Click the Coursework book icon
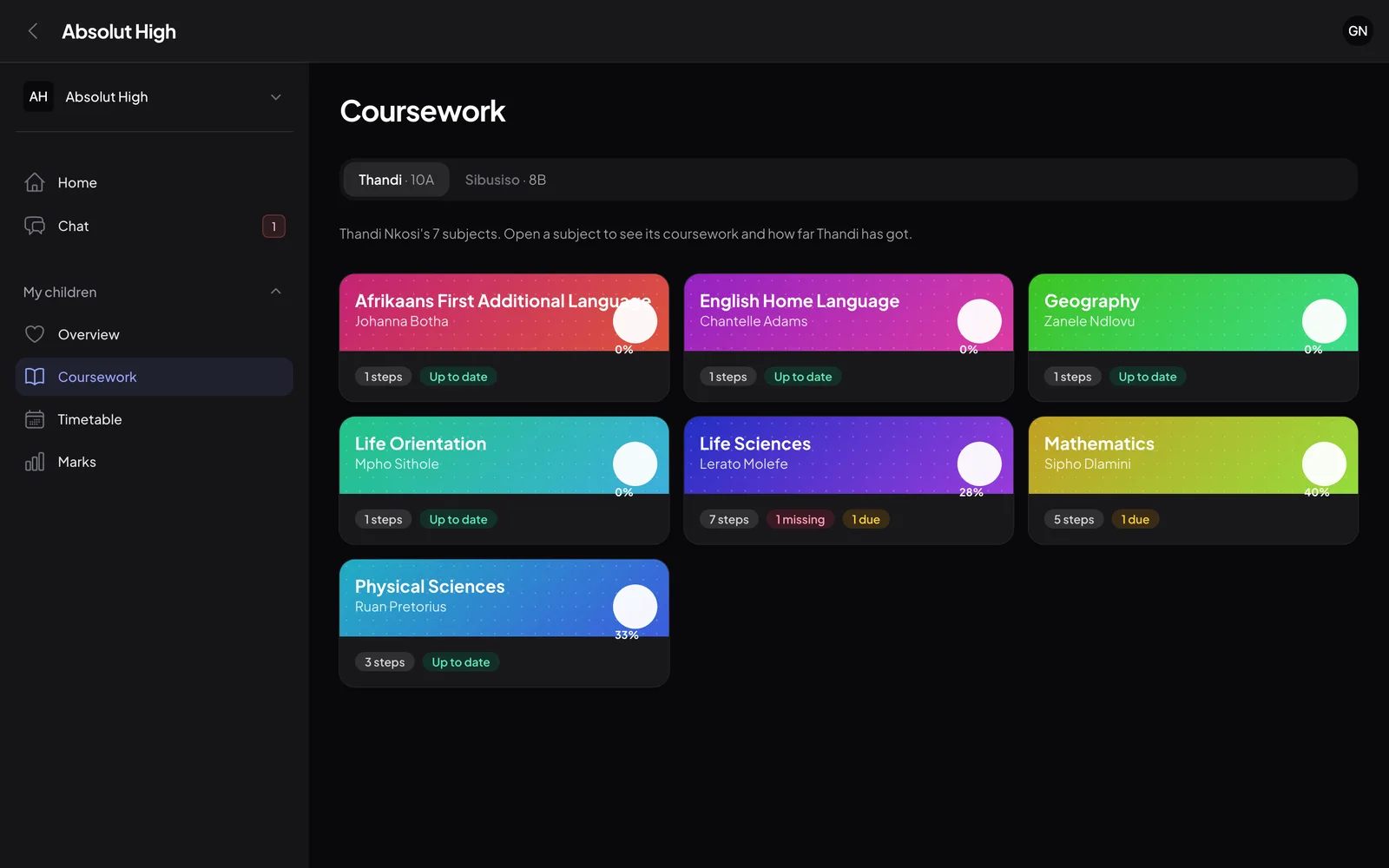 tap(35, 377)
